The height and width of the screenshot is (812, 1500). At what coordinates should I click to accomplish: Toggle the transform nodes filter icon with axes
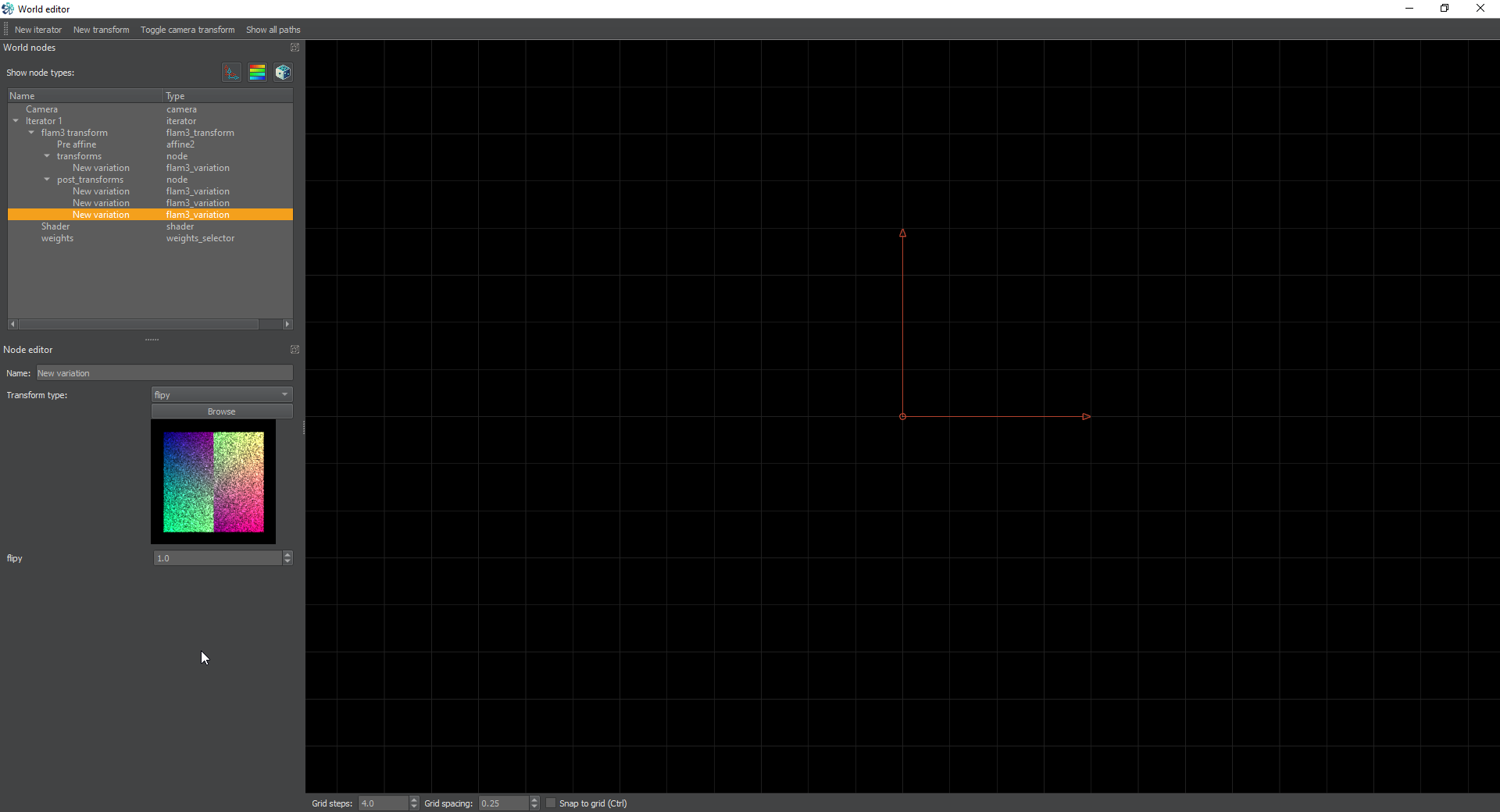pos(231,73)
